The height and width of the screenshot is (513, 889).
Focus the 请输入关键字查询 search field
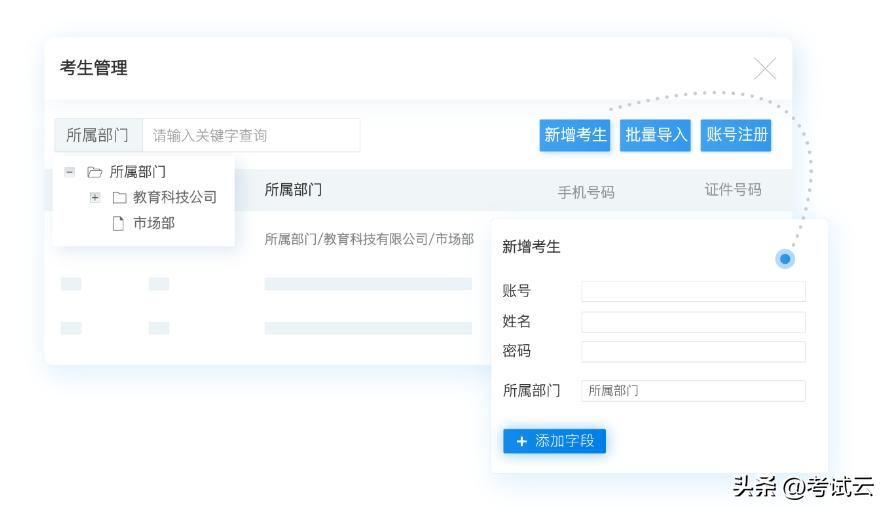(251, 135)
